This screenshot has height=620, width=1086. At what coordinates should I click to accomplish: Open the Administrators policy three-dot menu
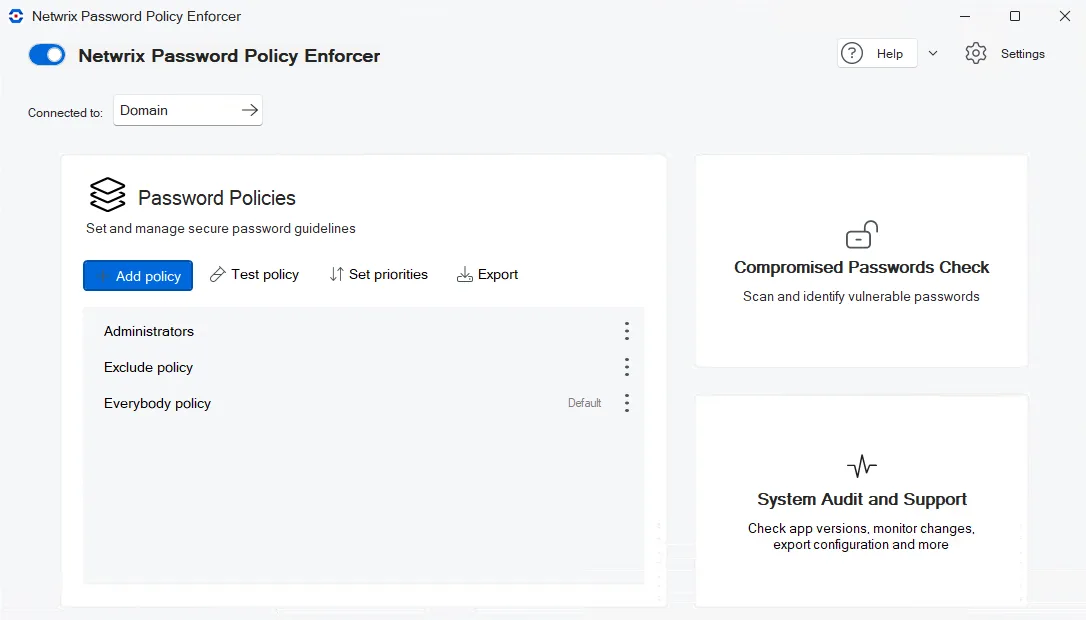pos(627,331)
